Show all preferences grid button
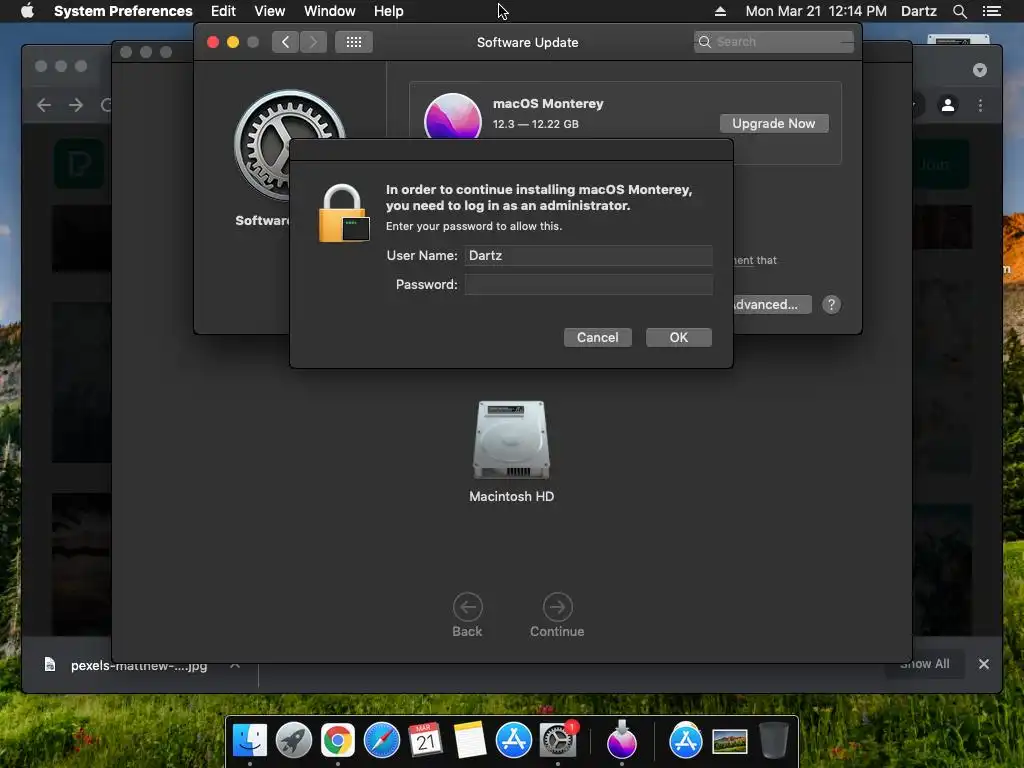 tap(353, 42)
